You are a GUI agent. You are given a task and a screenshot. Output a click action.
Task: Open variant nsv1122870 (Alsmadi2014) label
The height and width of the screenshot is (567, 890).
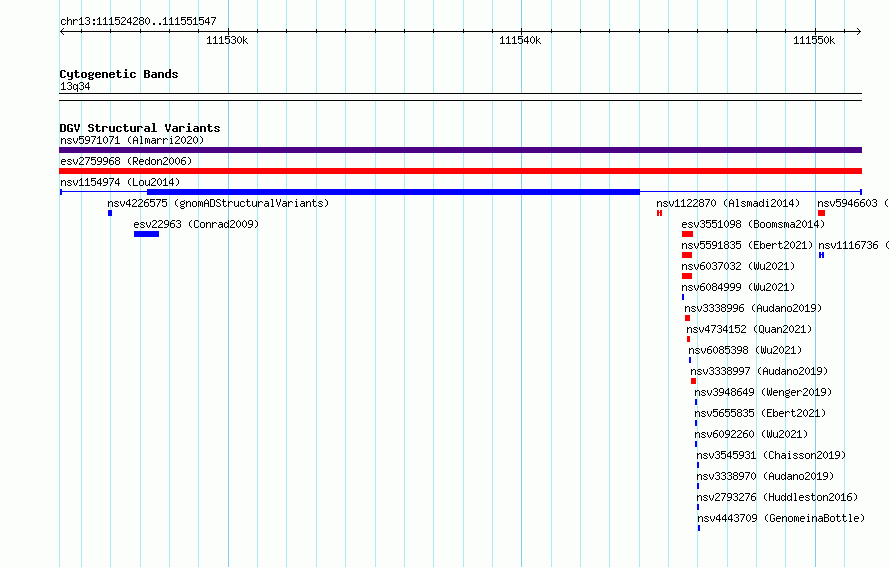pos(728,203)
